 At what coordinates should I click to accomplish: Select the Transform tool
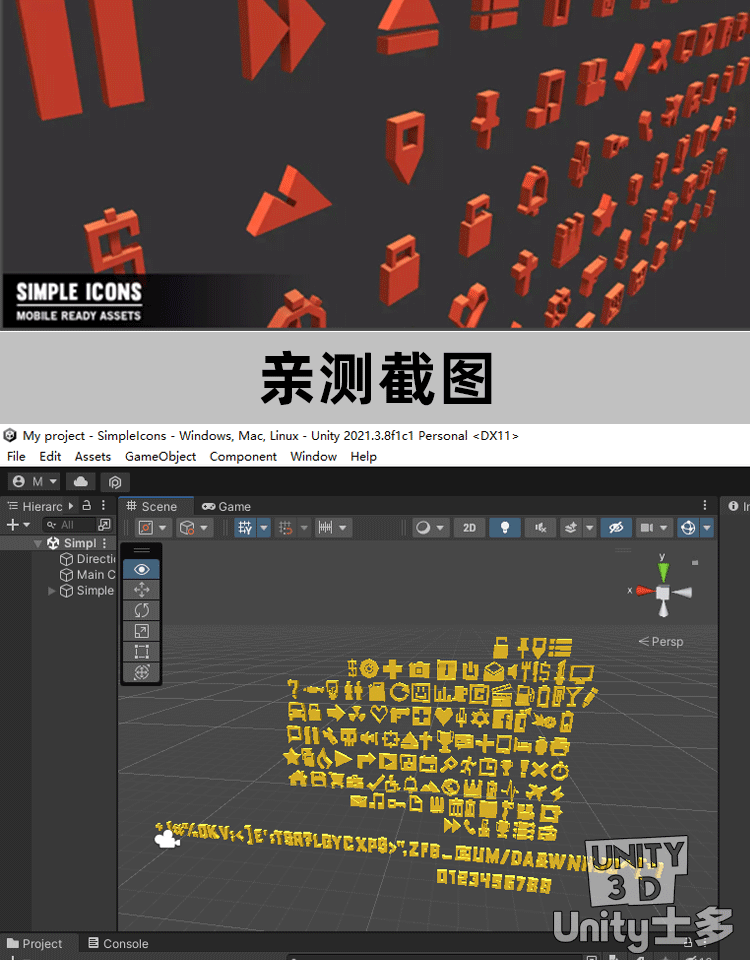tap(141, 672)
